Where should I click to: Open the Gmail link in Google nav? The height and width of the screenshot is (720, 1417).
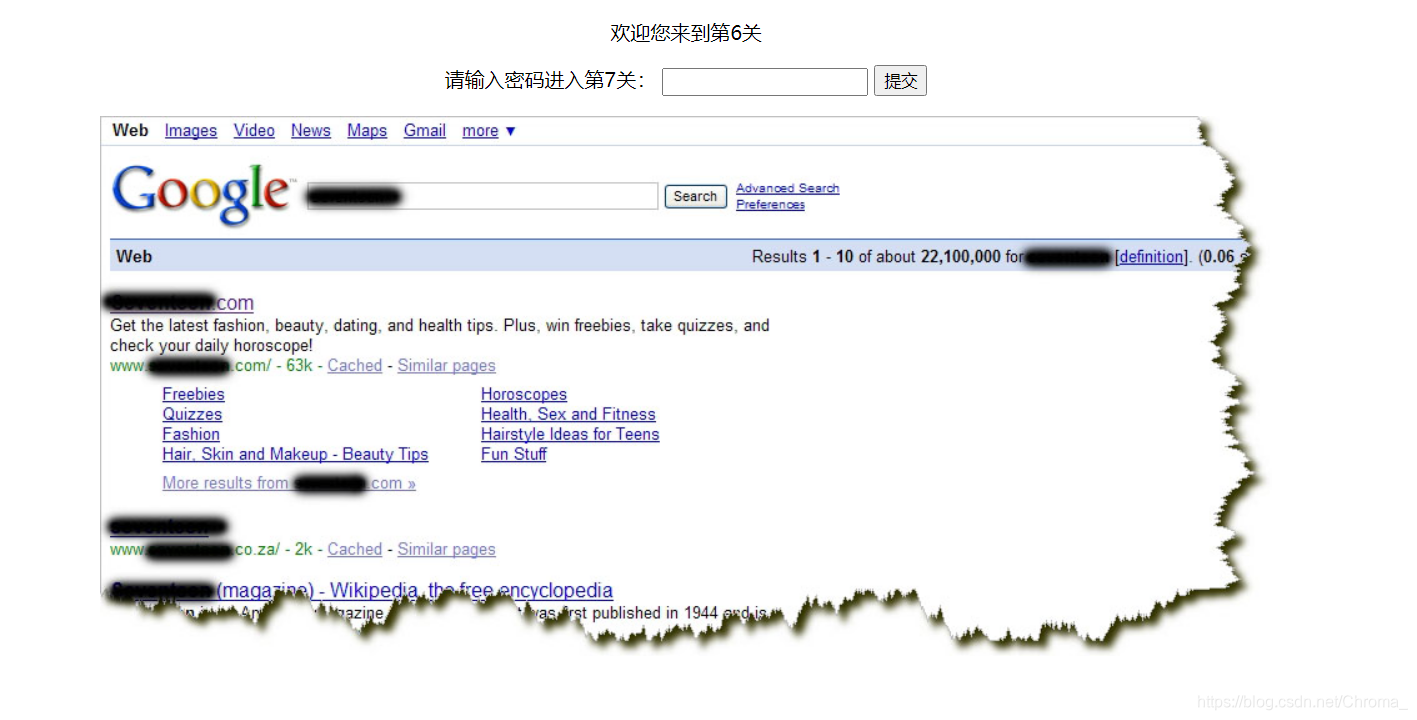tap(425, 131)
